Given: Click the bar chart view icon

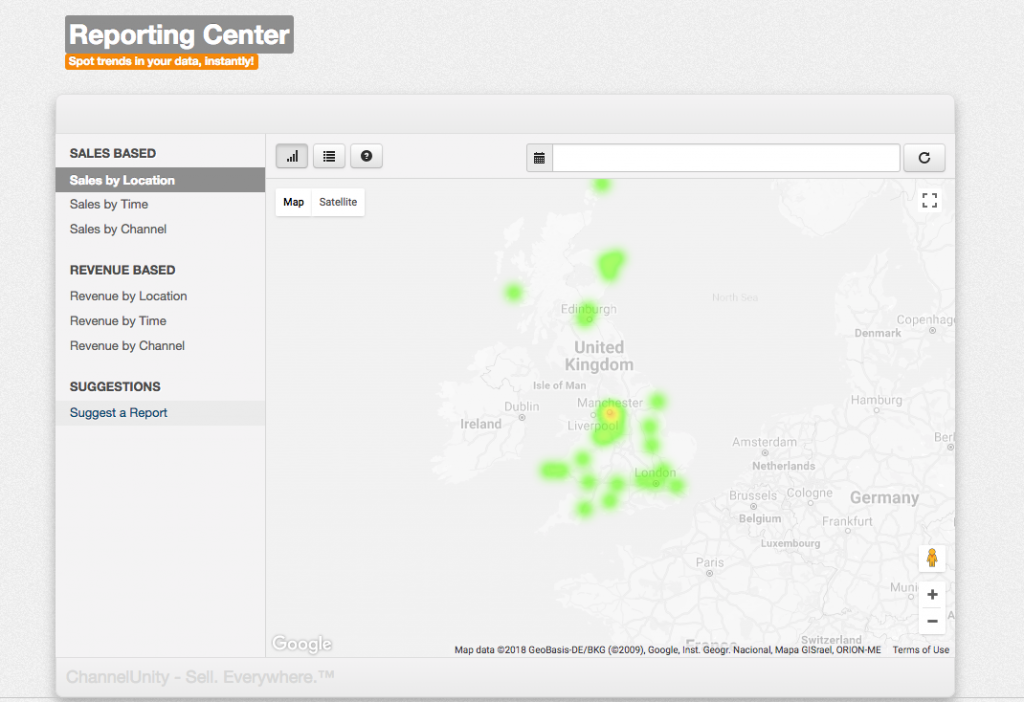Looking at the screenshot, I should (292, 156).
